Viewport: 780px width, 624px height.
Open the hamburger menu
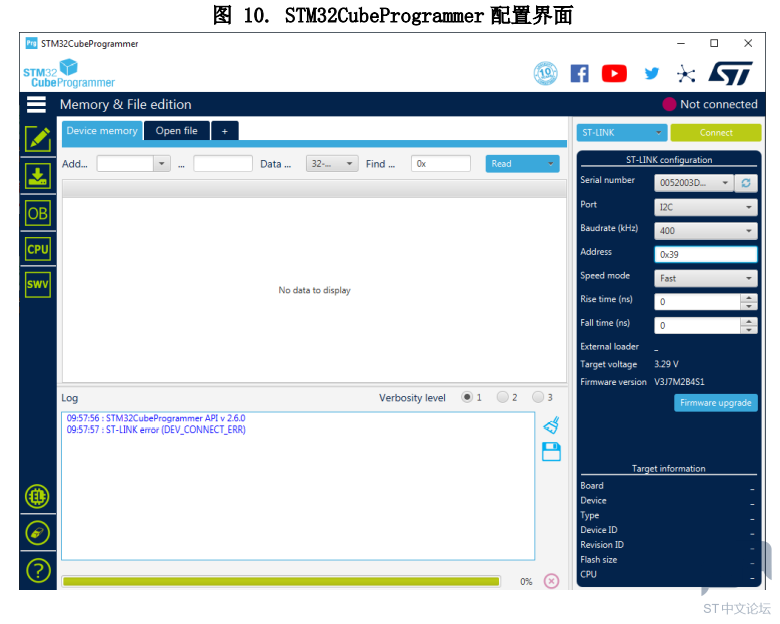point(37,104)
